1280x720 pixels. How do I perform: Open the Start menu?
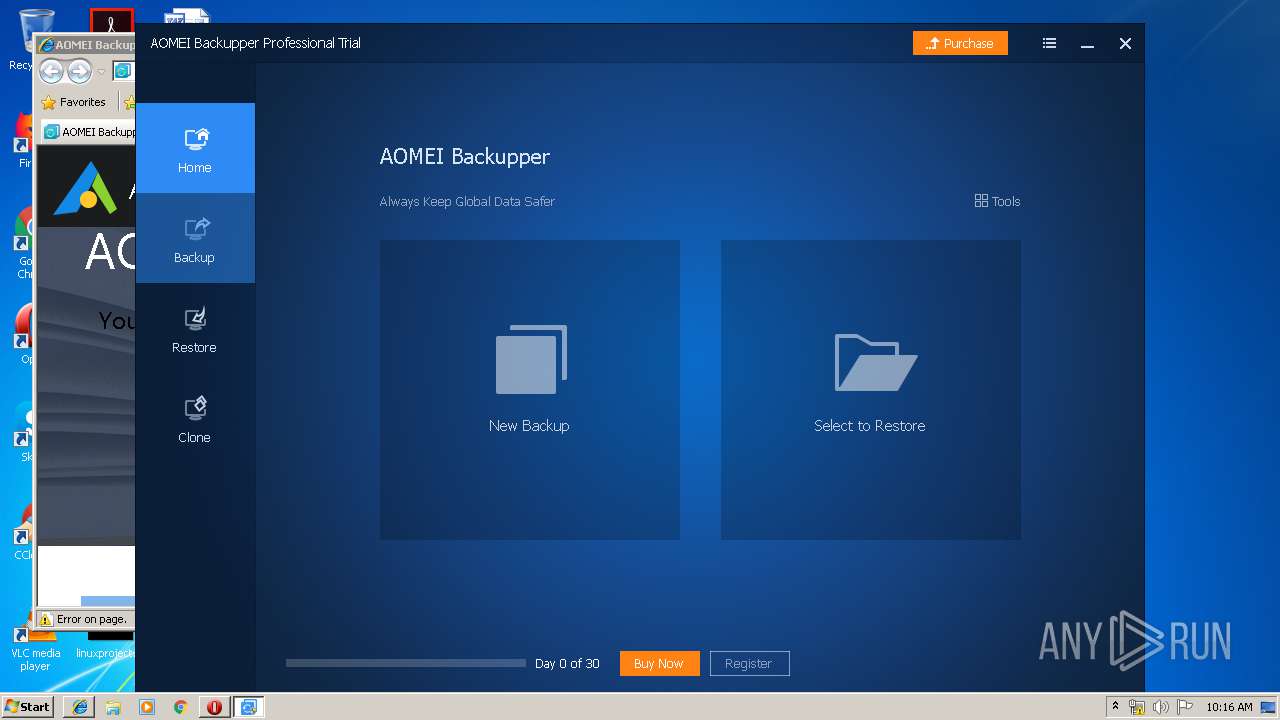pyautogui.click(x=27, y=706)
